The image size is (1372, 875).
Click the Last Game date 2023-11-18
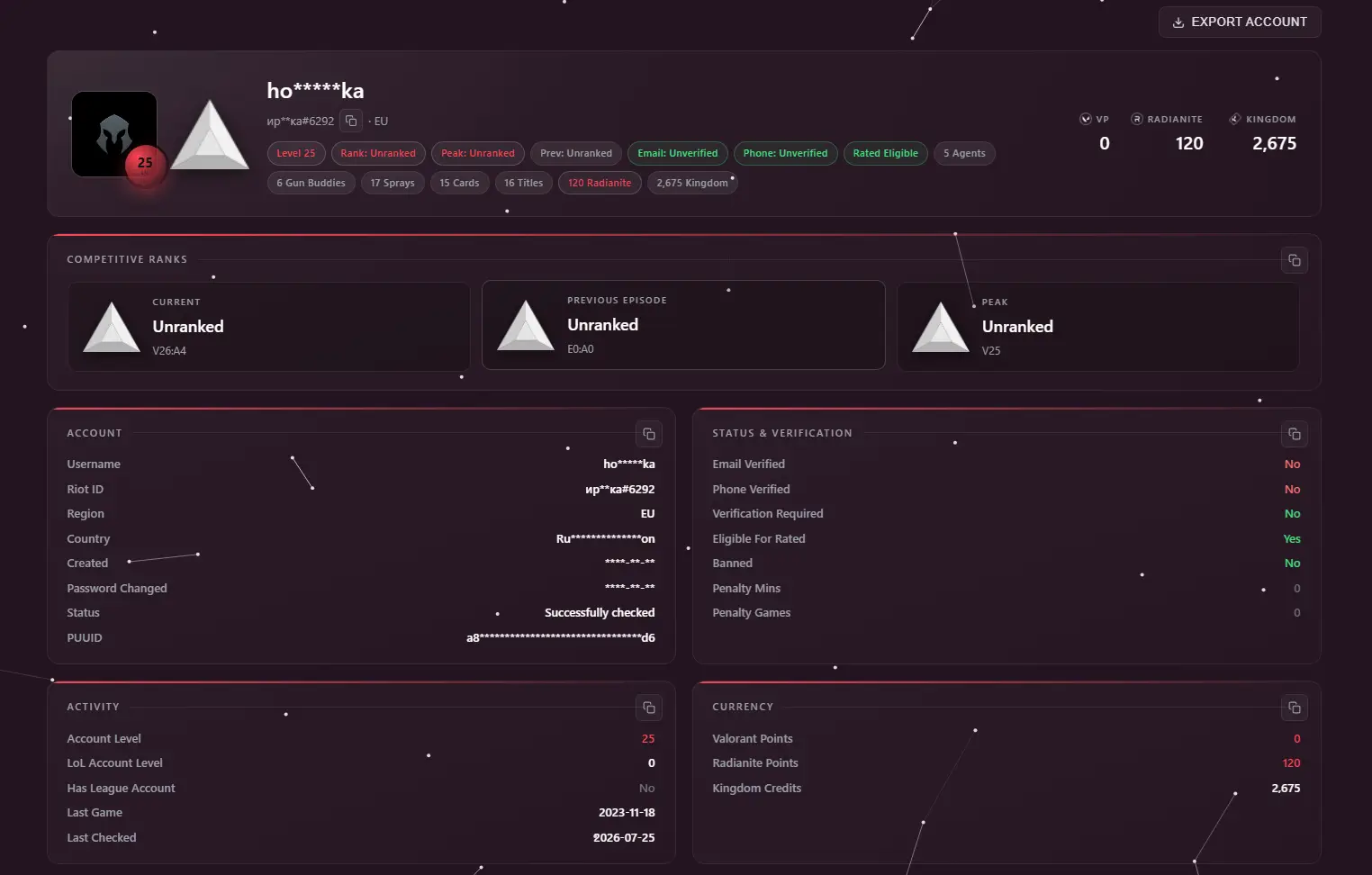pyautogui.click(x=627, y=813)
